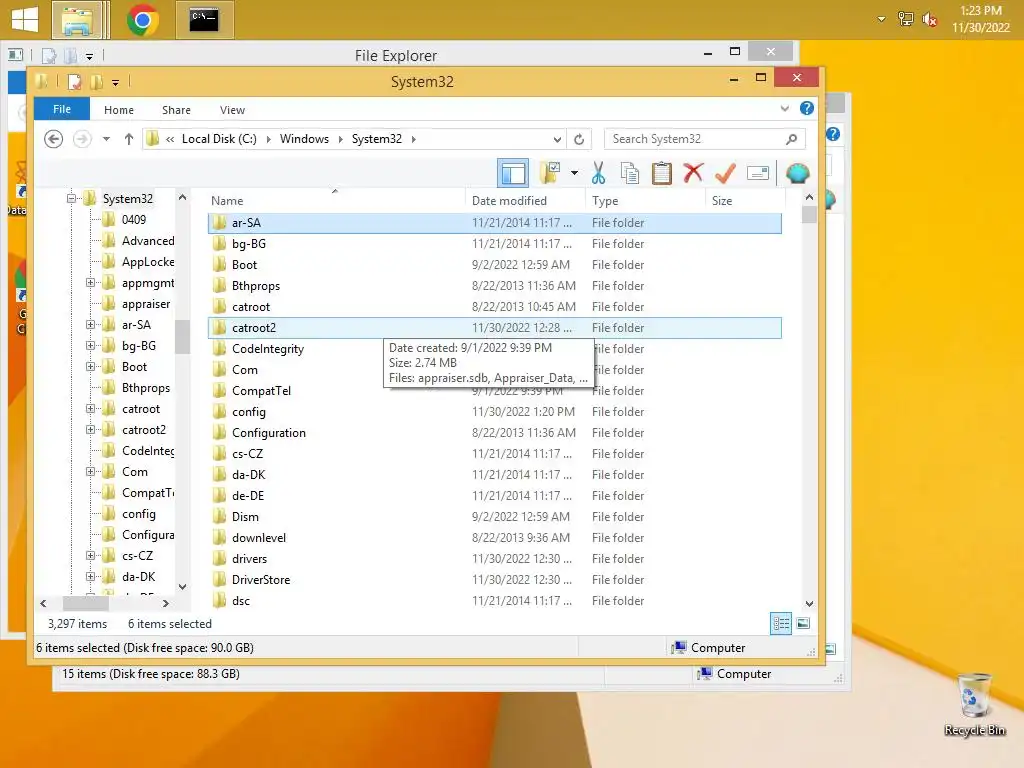Screen dimensions: 1024x768
Task: Open the Windows Start button
Action: [25, 20]
